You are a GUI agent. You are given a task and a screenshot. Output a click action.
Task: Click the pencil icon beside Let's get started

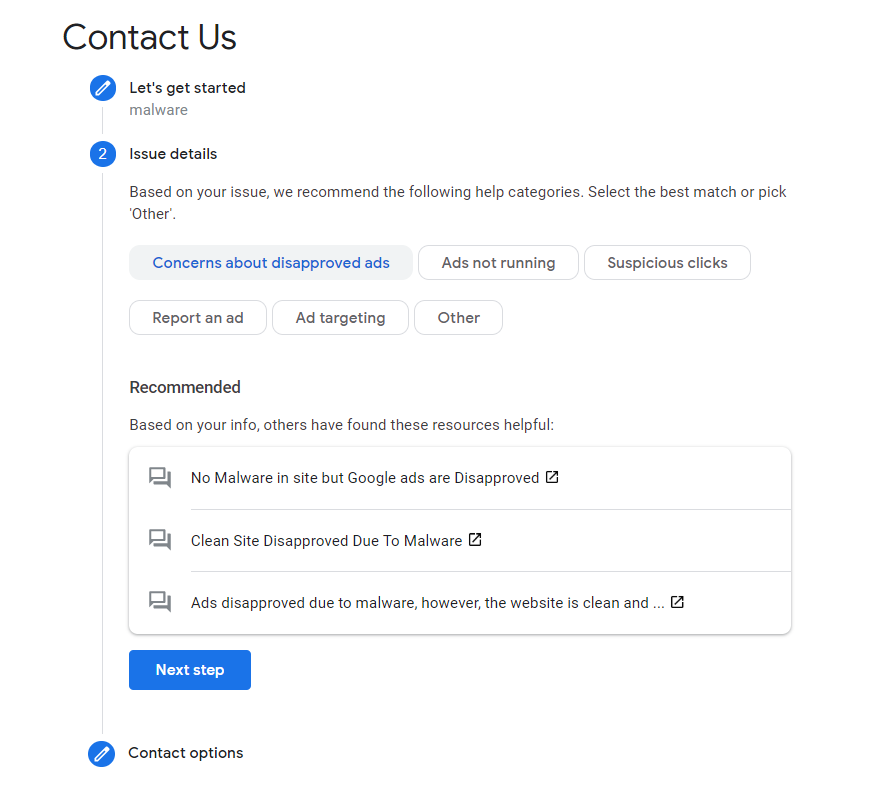click(102, 89)
